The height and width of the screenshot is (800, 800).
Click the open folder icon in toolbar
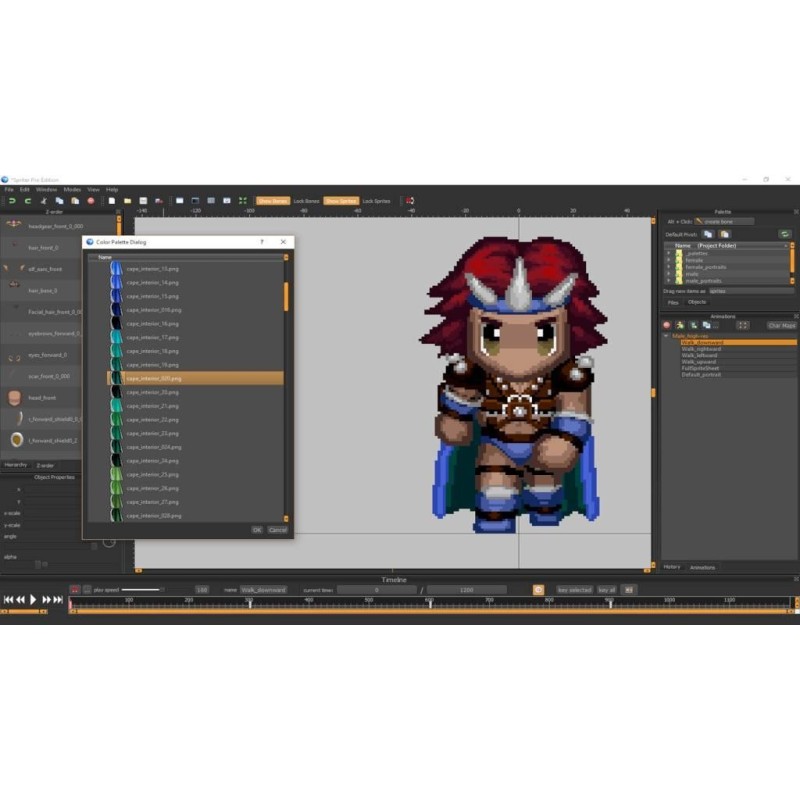[x=127, y=201]
